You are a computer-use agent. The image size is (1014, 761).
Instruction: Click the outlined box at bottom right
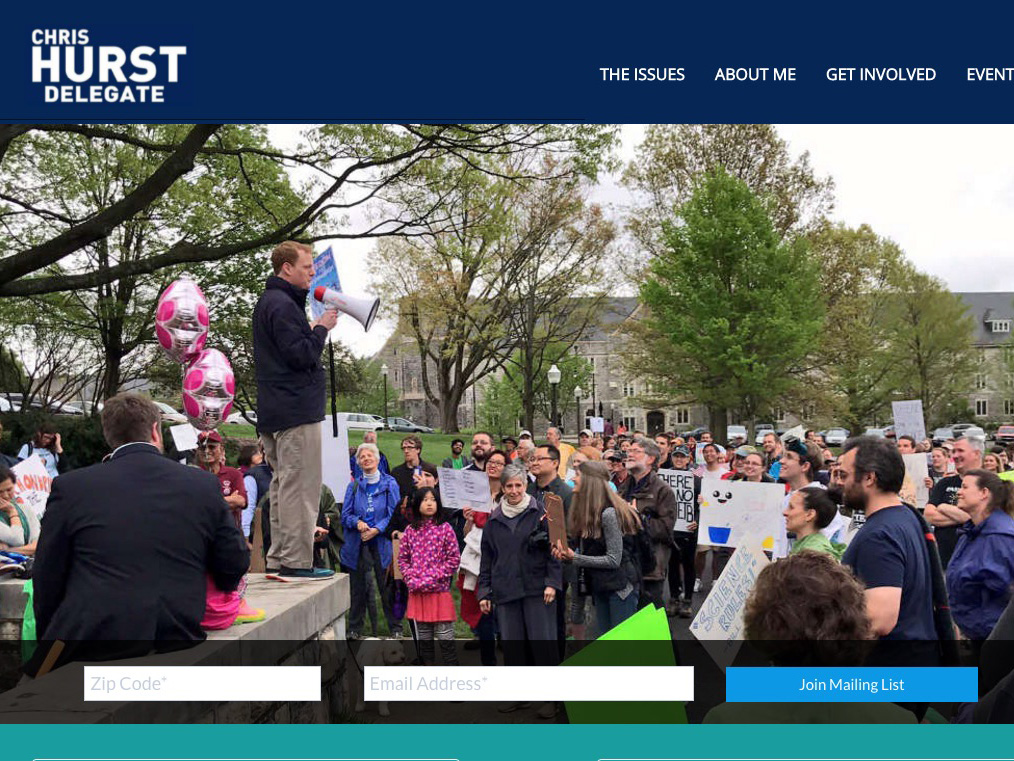[805, 760]
